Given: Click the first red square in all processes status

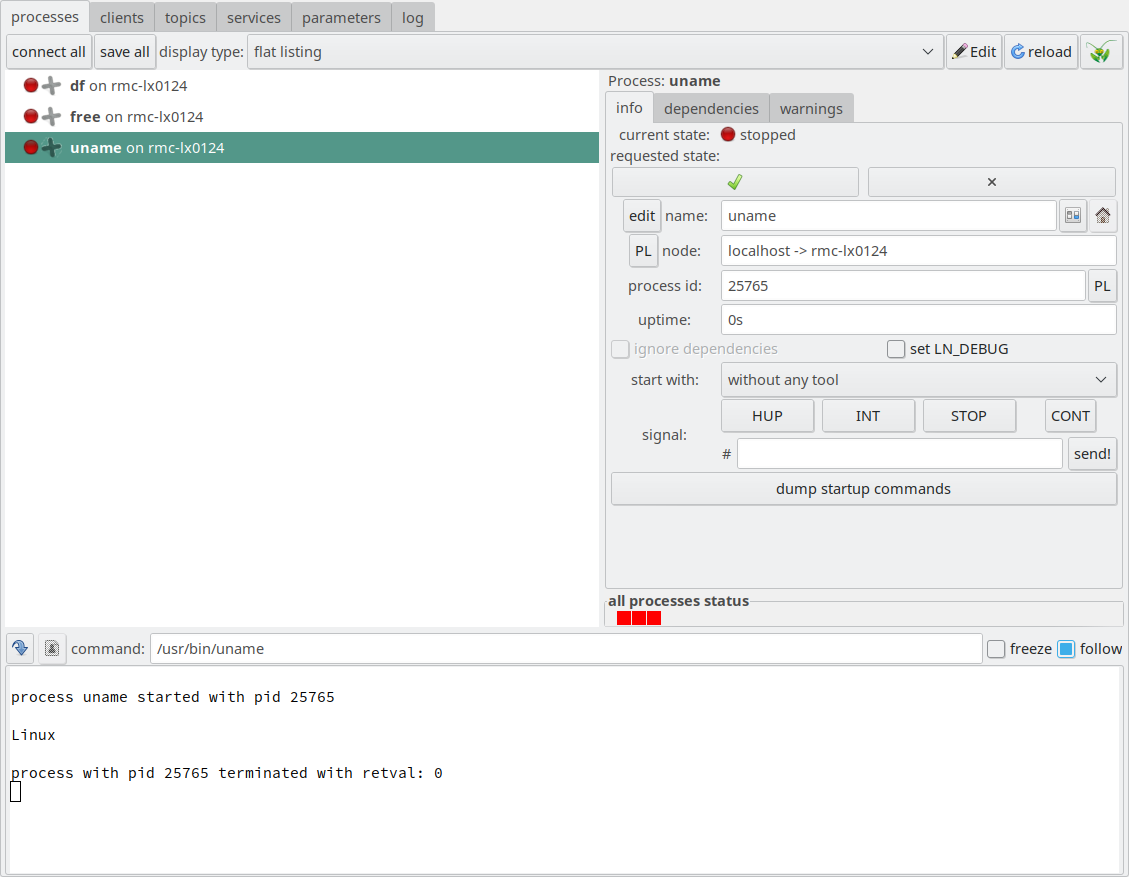Looking at the screenshot, I should coord(624,618).
